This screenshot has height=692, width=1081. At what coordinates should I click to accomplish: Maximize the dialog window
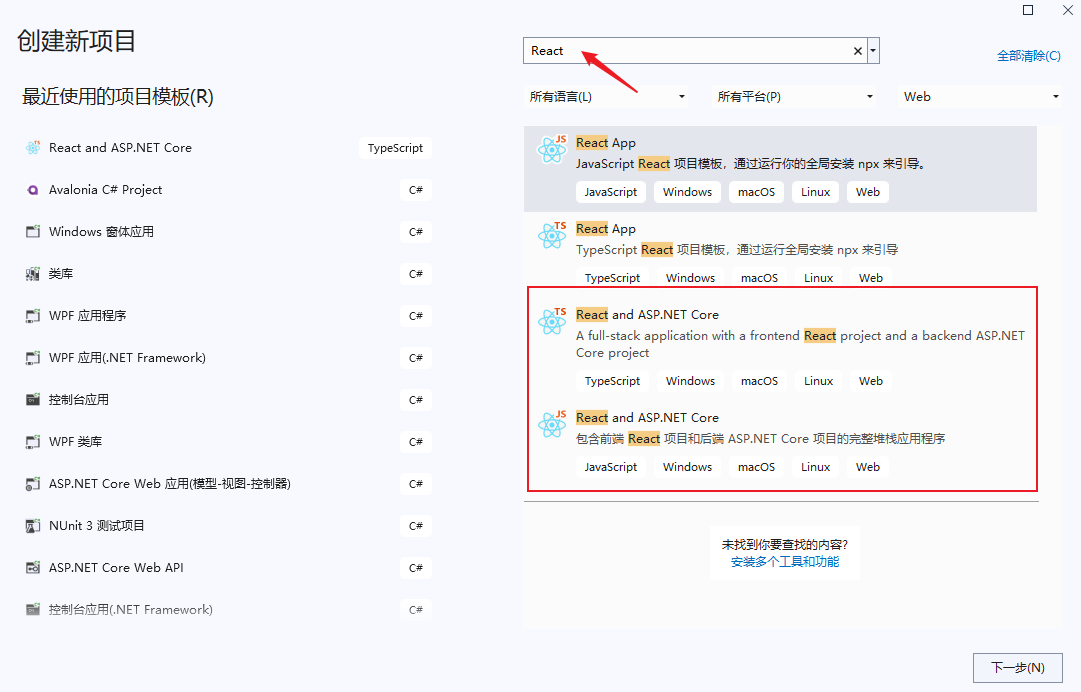click(1028, 10)
